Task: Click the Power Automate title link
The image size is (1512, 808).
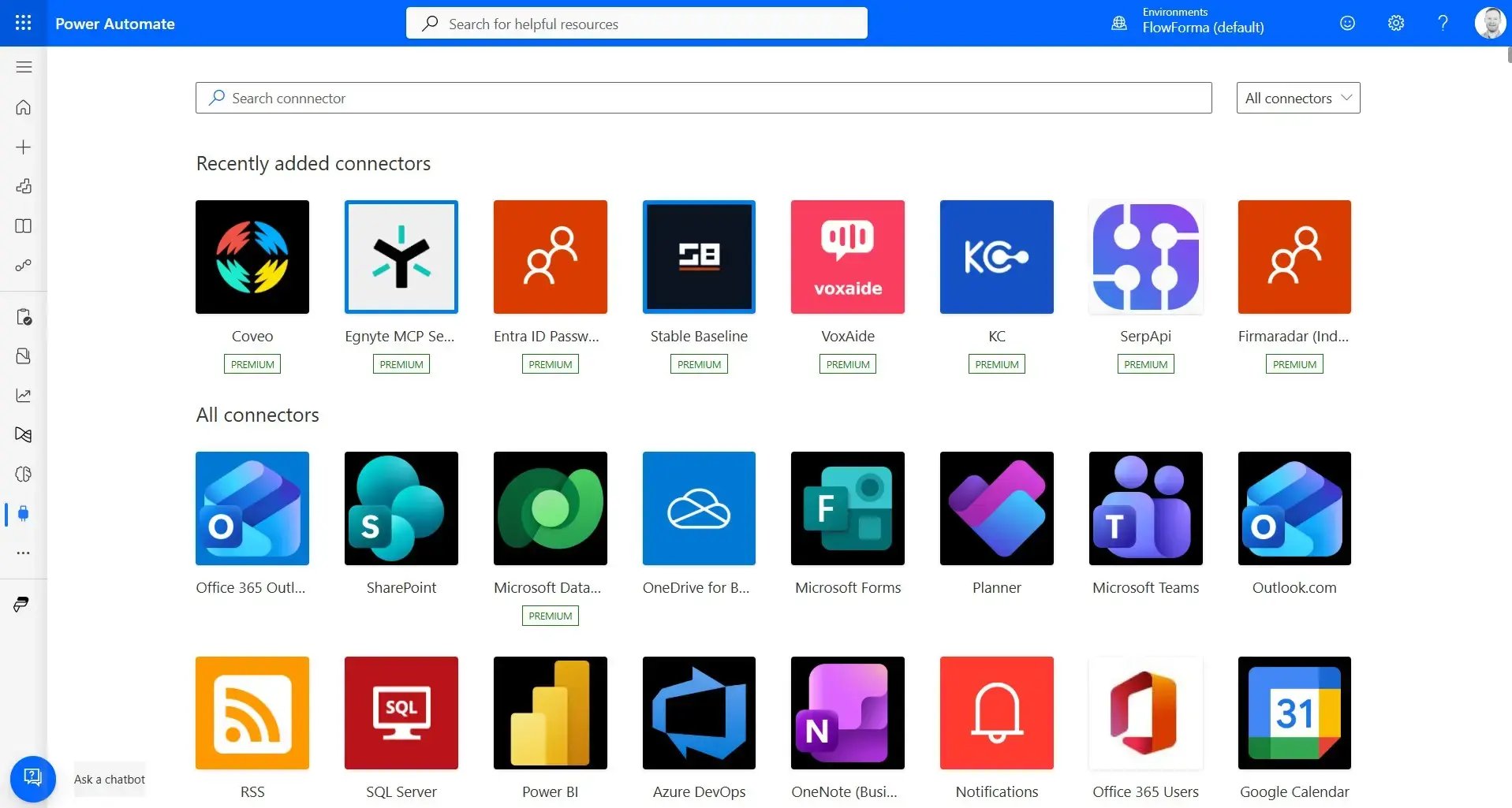Action: coord(115,24)
